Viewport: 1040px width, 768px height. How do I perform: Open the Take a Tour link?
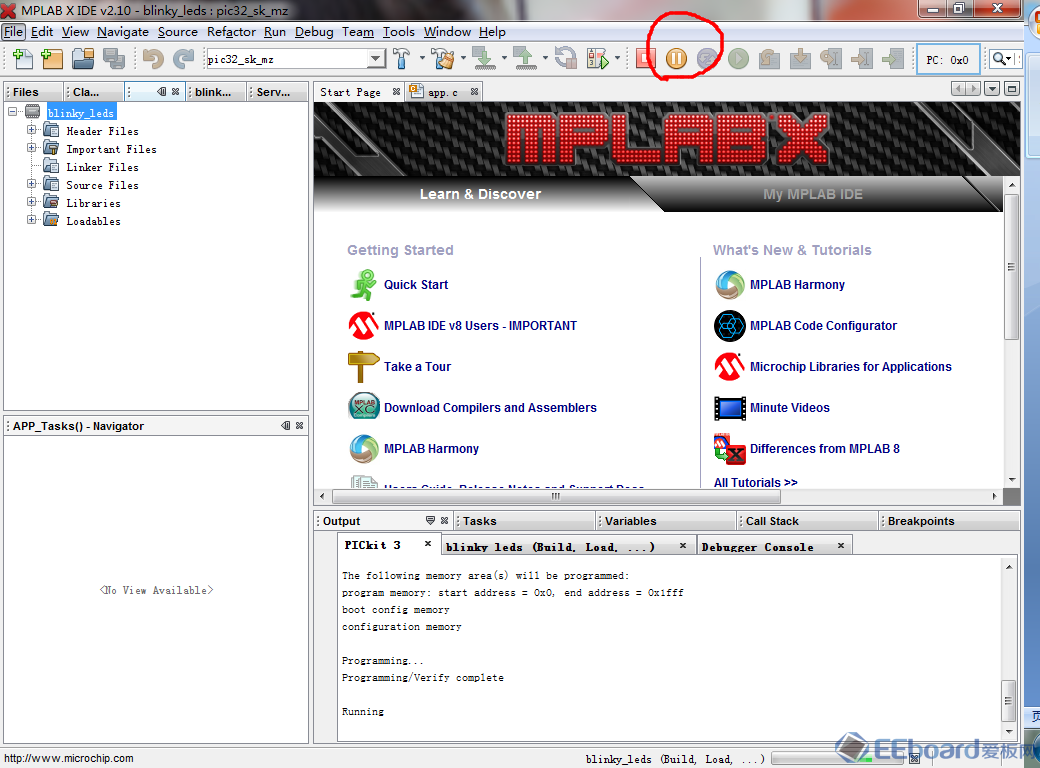417,367
